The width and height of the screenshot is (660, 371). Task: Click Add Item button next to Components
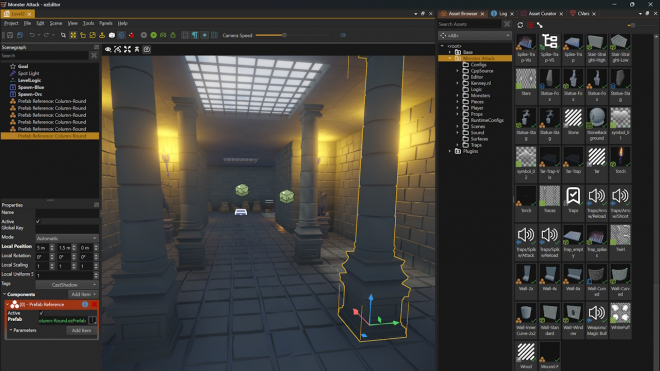tap(82, 294)
